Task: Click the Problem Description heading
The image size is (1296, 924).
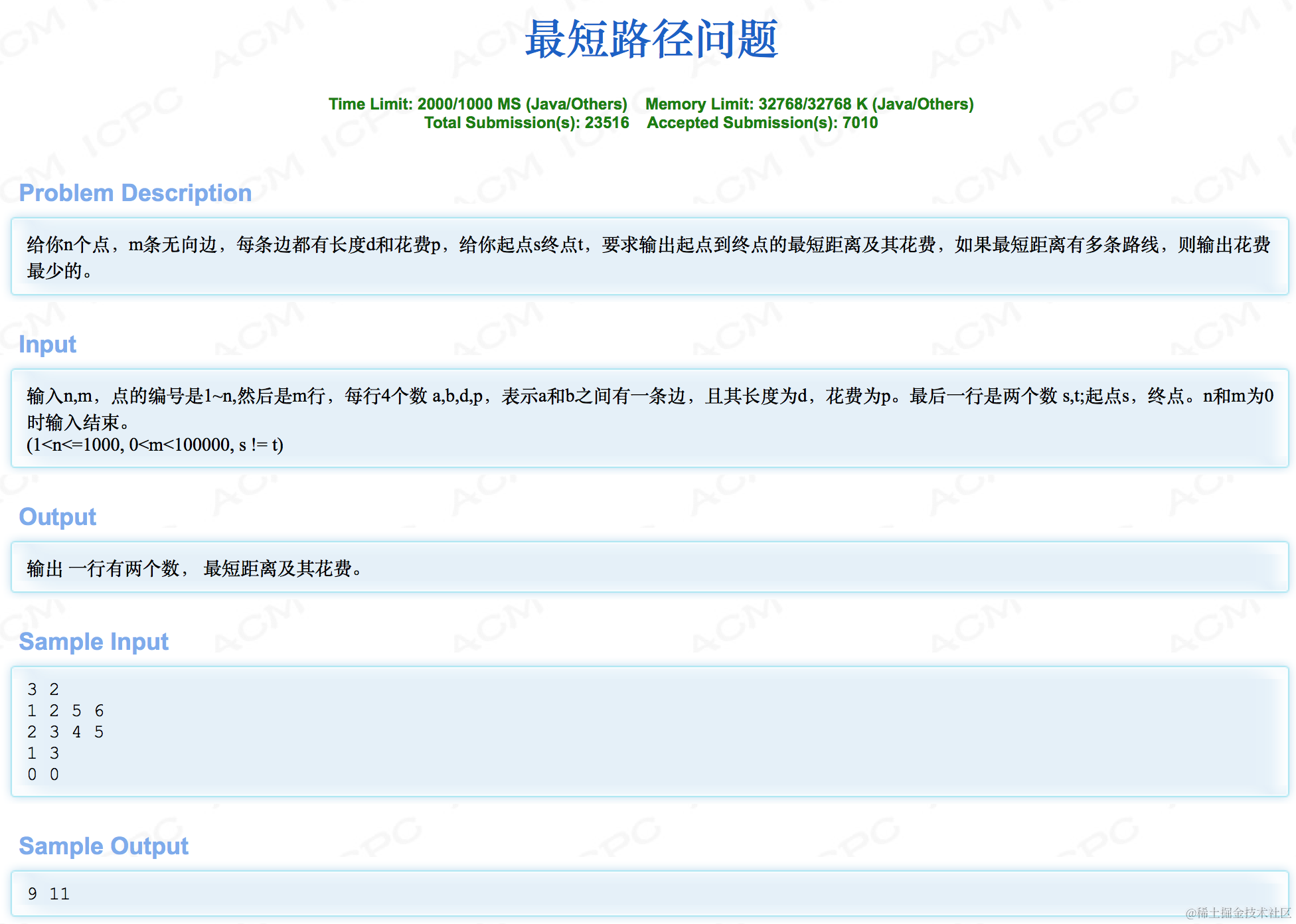Action: (135, 193)
